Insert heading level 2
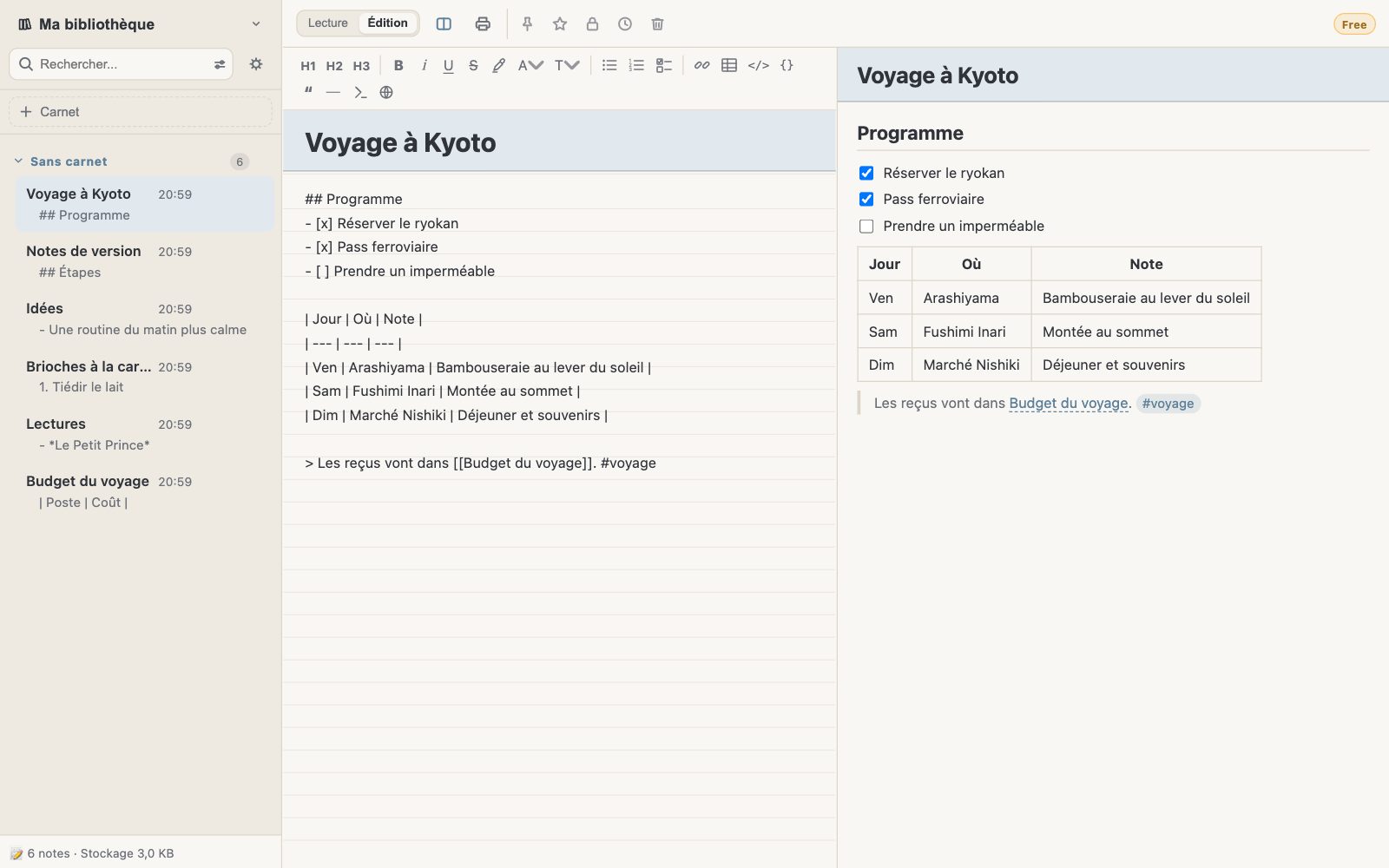This screenshot has width=1389, height=868. pyautogui.click(x=334, y=65)
